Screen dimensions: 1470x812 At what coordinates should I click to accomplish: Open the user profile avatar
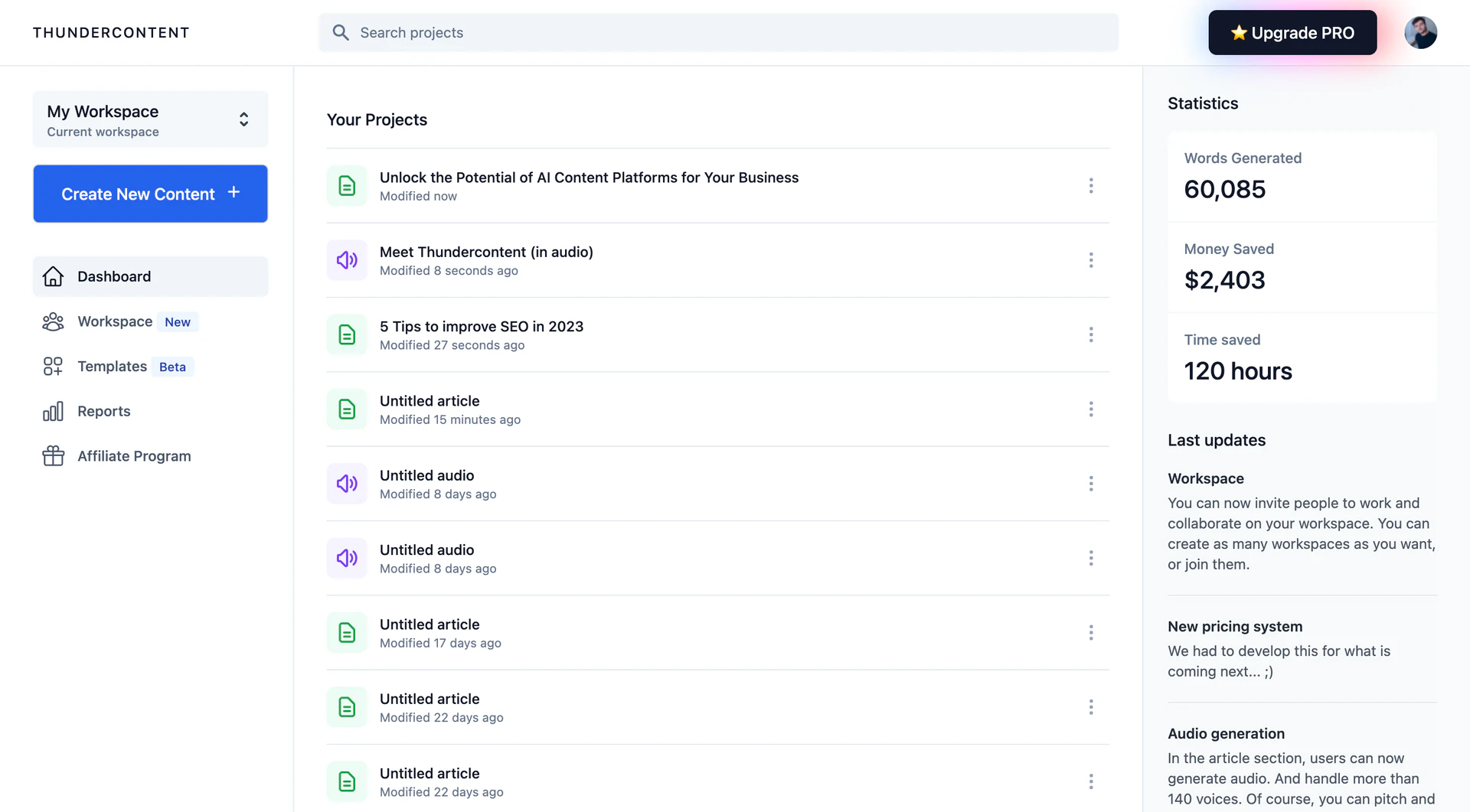click(1420, 32)
